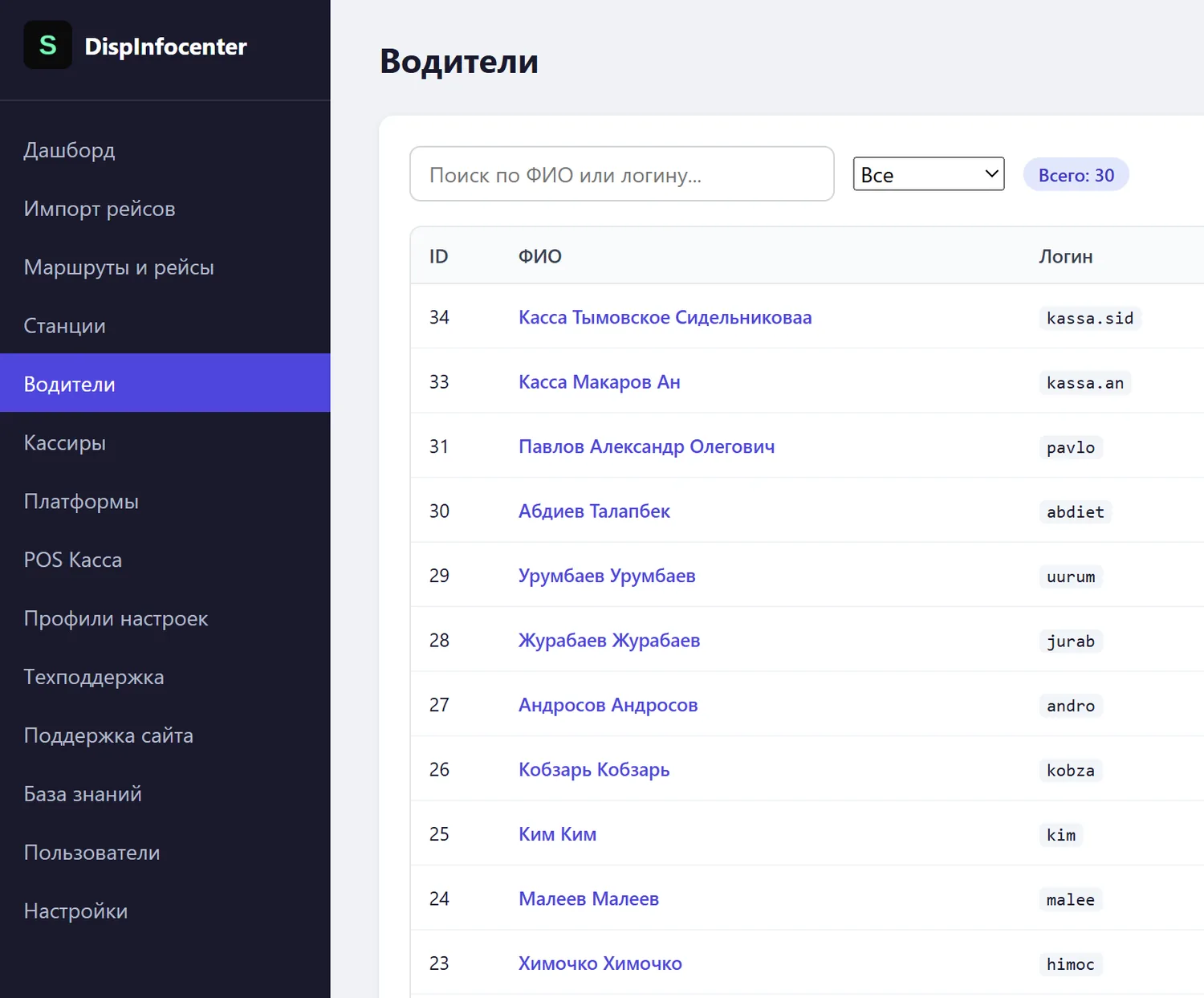
Task: Click ID cell 24
Action: (439, 899)
